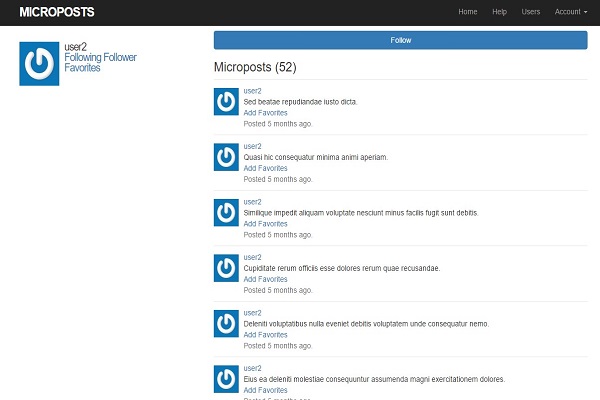Screen dimensions: 600x400
Task: Click the MICROPOSTS brand logo
Action: click(59, 12)
